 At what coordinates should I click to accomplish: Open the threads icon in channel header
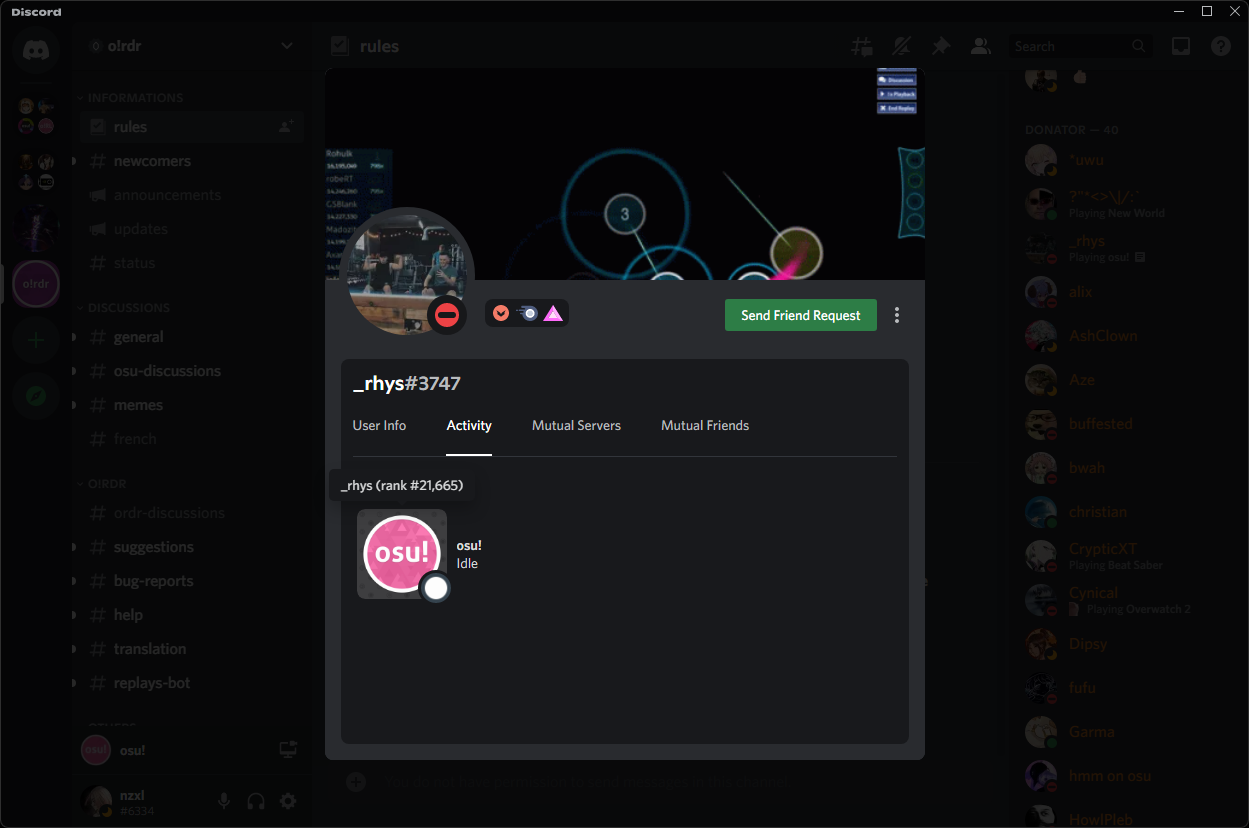861,46
